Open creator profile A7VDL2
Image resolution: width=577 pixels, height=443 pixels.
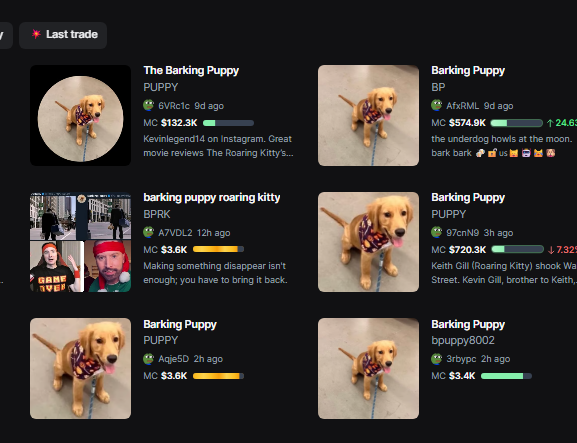pyautogui.click(x=175, y=233)
